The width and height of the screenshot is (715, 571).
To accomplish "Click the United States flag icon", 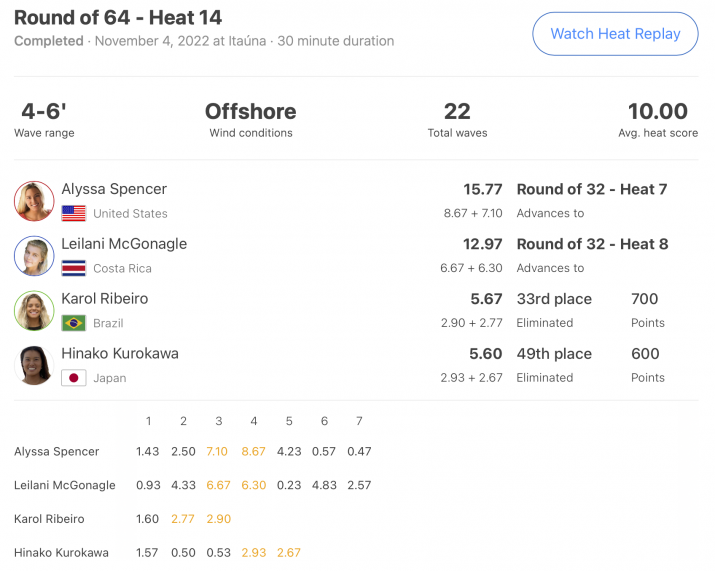I will tap(73, 213).
